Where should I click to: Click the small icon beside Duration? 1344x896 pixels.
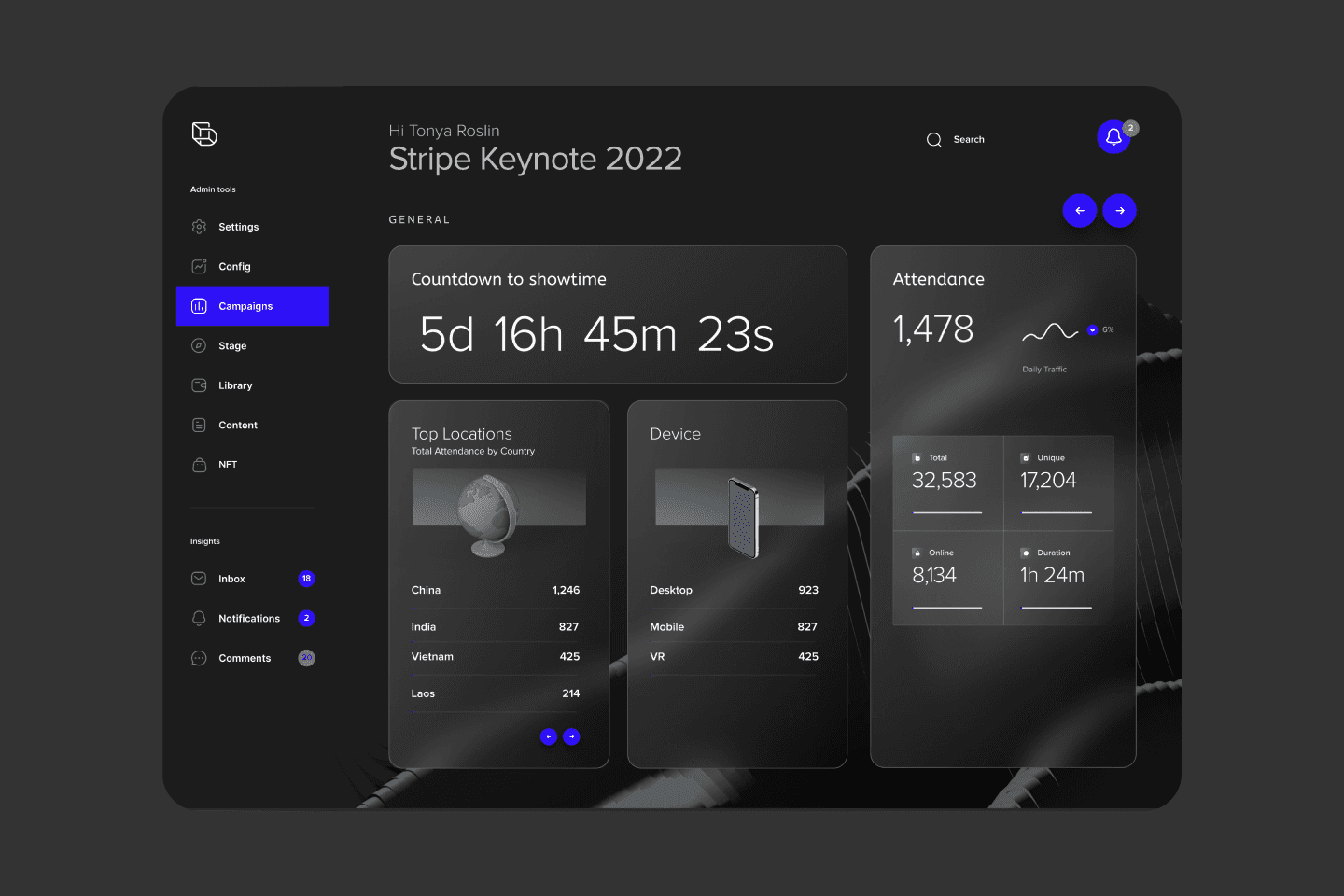coord(1025,553)
